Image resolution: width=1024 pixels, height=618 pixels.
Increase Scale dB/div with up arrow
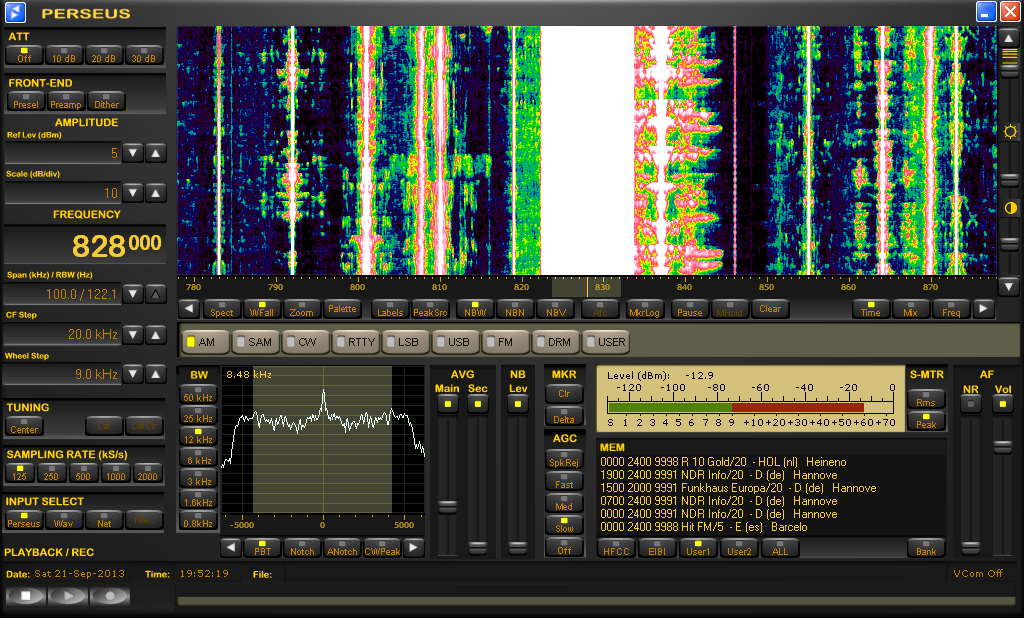[156, 193]
